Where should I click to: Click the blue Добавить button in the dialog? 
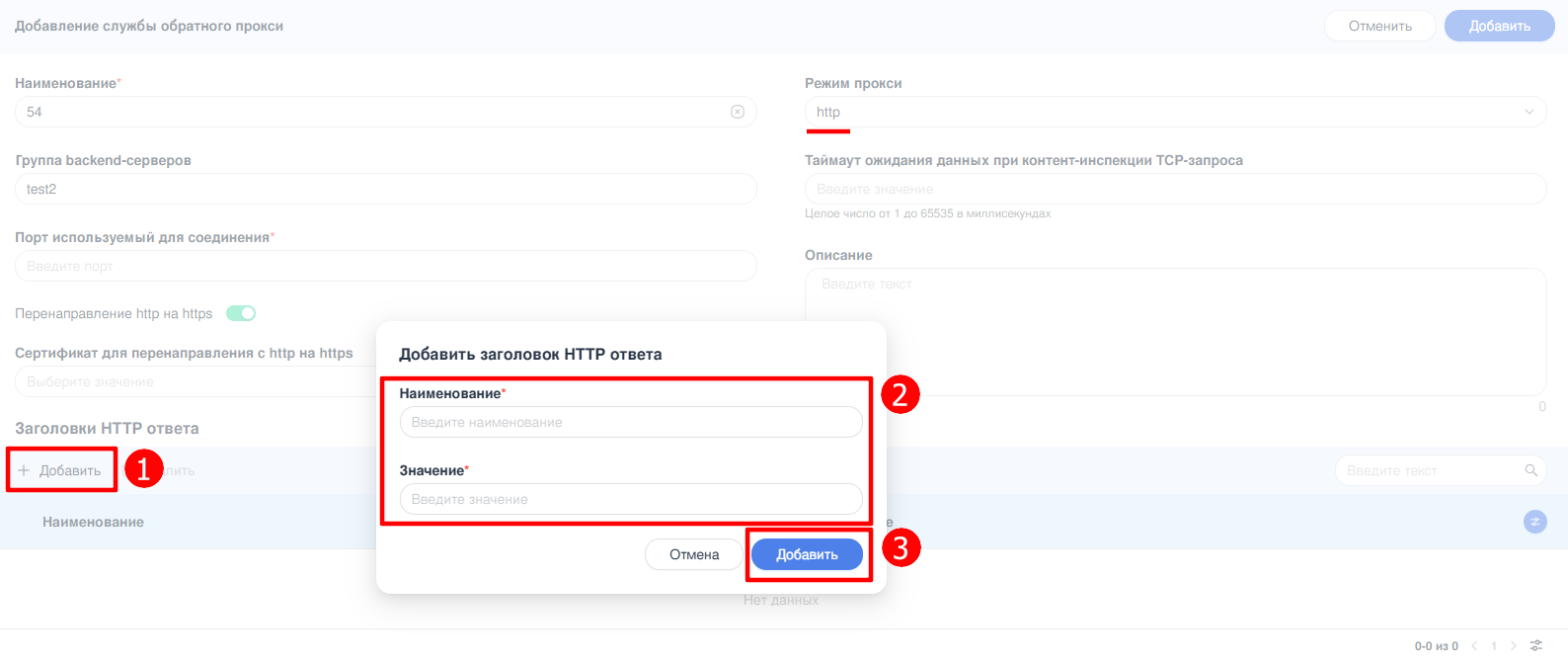point(807,554)
